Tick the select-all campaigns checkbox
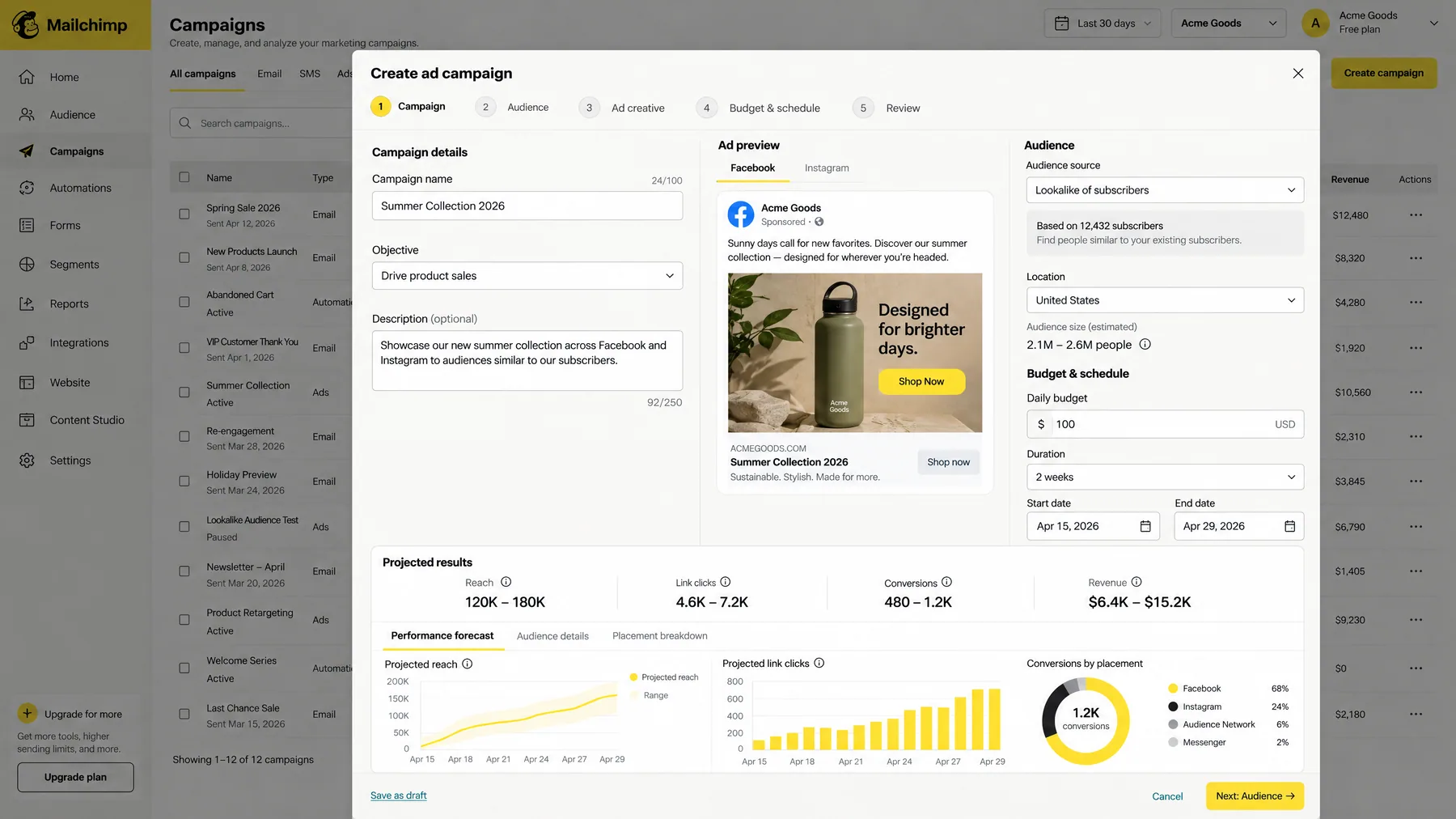The image size is (1456, 819). [x=184, y=177]
